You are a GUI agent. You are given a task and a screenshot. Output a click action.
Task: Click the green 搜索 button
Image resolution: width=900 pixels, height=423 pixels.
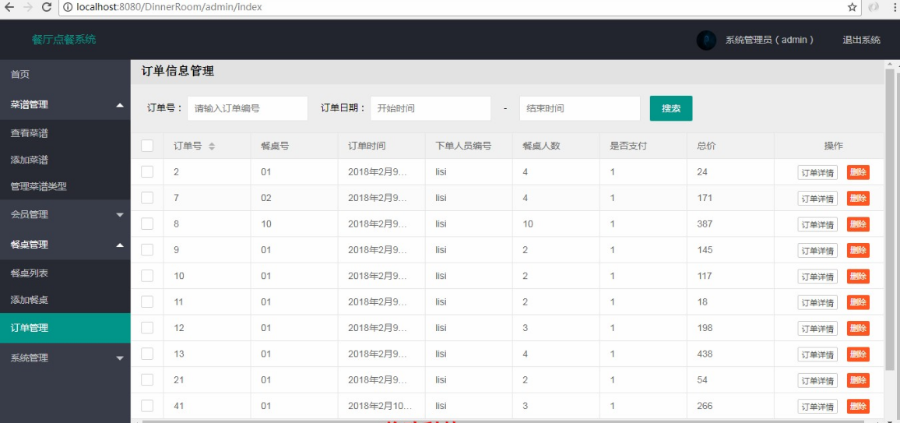click(671, 108)
